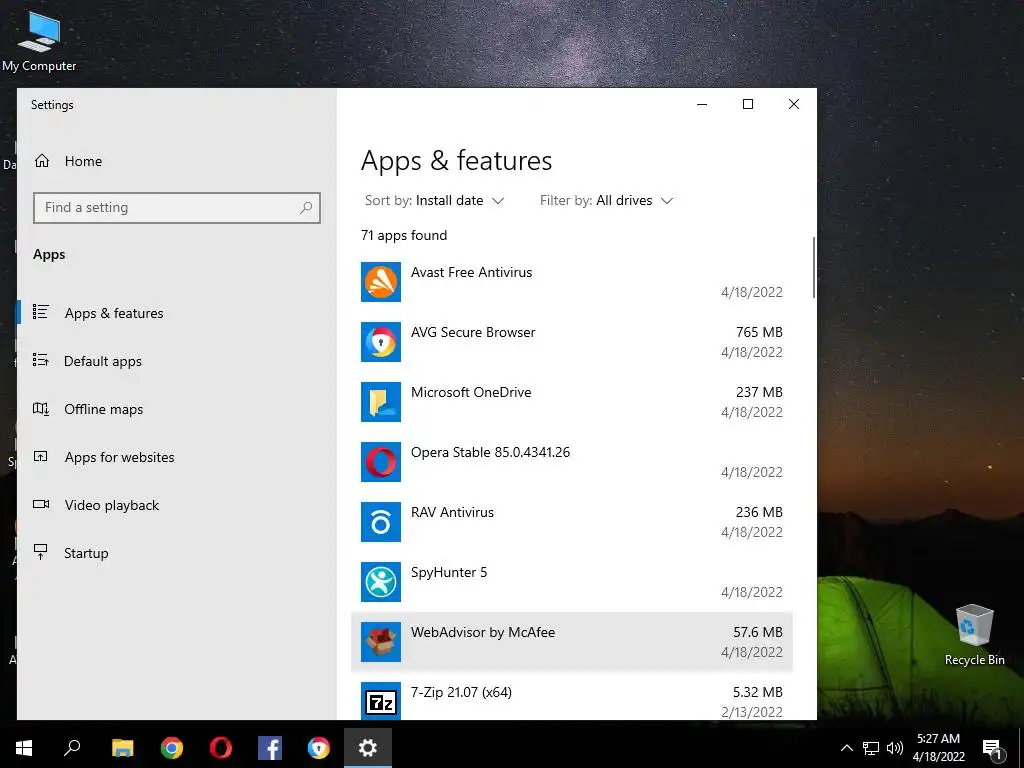1024x768 pixels.
Task: Click the apps list vertical scrollbar
Action: coord(814,268)
